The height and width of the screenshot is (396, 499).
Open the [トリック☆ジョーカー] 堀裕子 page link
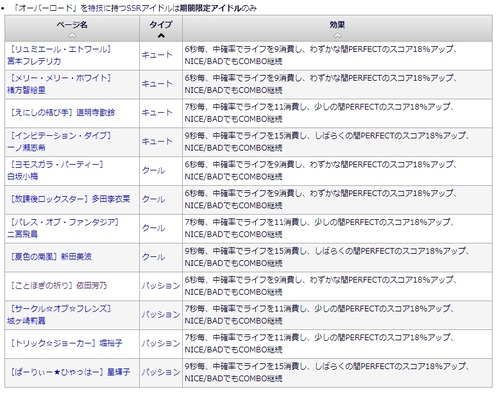(66, 343)
